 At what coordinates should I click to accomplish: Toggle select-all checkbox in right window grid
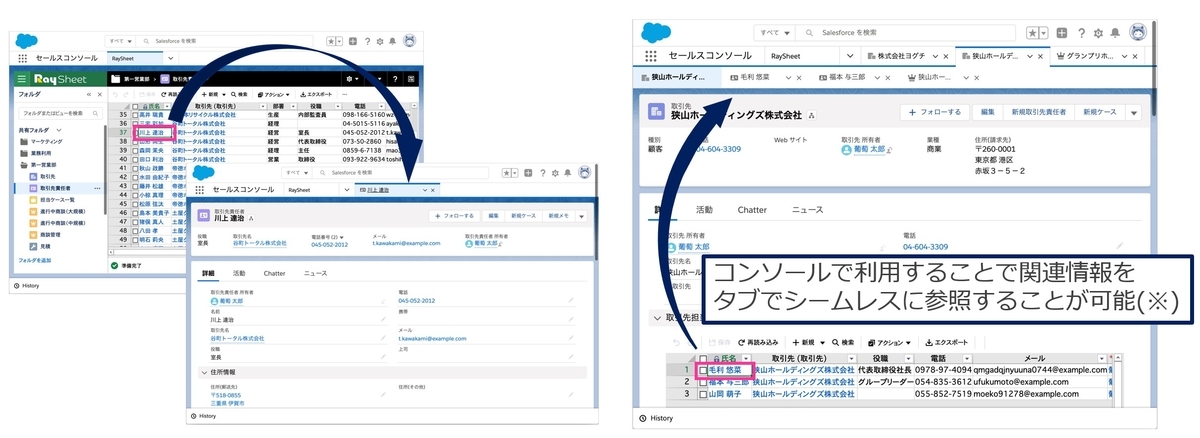pos(702,358)
